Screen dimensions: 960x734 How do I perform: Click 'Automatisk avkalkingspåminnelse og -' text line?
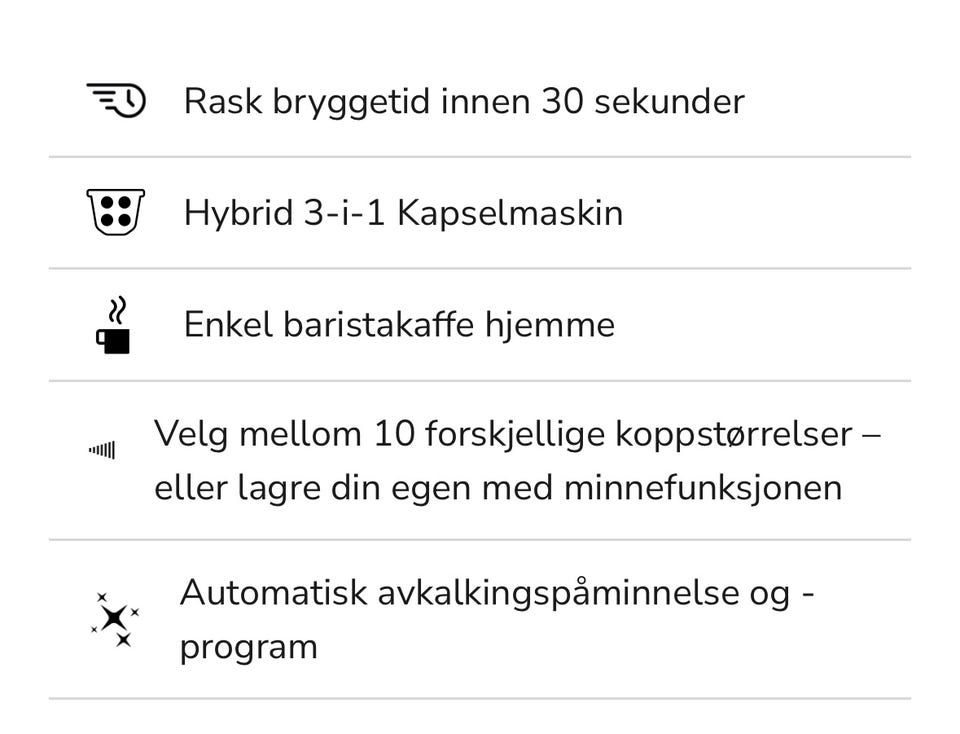click(497, 593)
